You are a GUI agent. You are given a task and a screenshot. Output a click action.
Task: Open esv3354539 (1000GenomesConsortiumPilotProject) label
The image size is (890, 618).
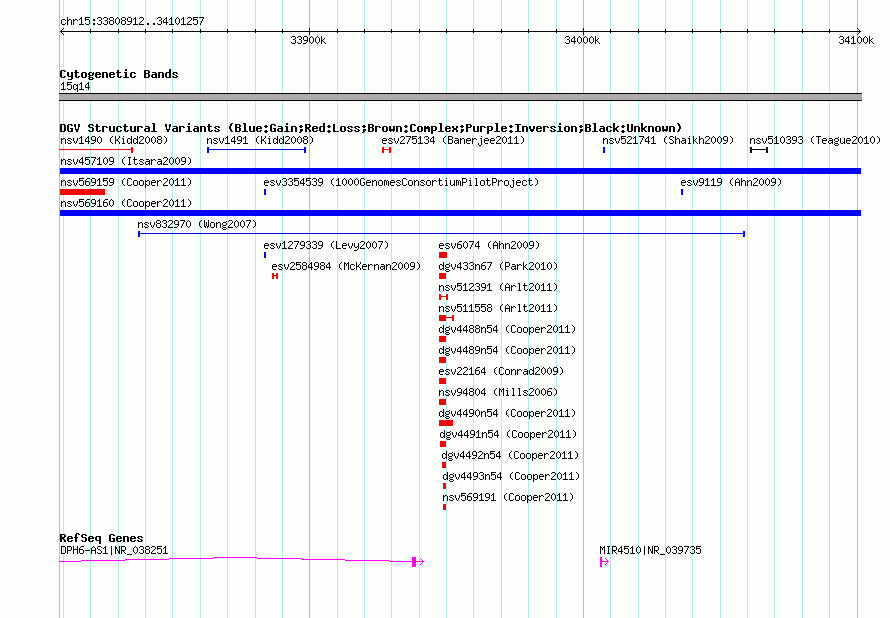click(401, 182)
